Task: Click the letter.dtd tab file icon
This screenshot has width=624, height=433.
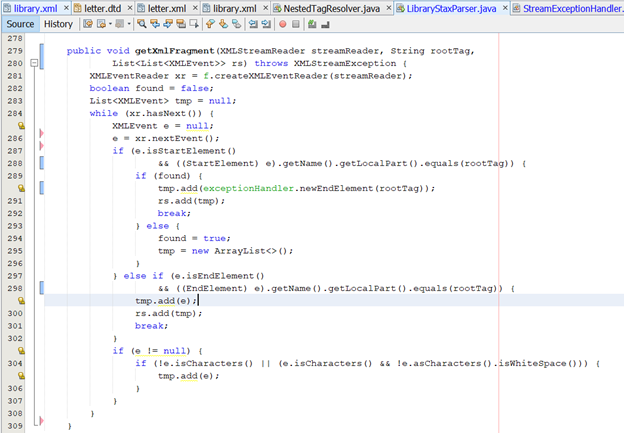Action: click(78, 8)
